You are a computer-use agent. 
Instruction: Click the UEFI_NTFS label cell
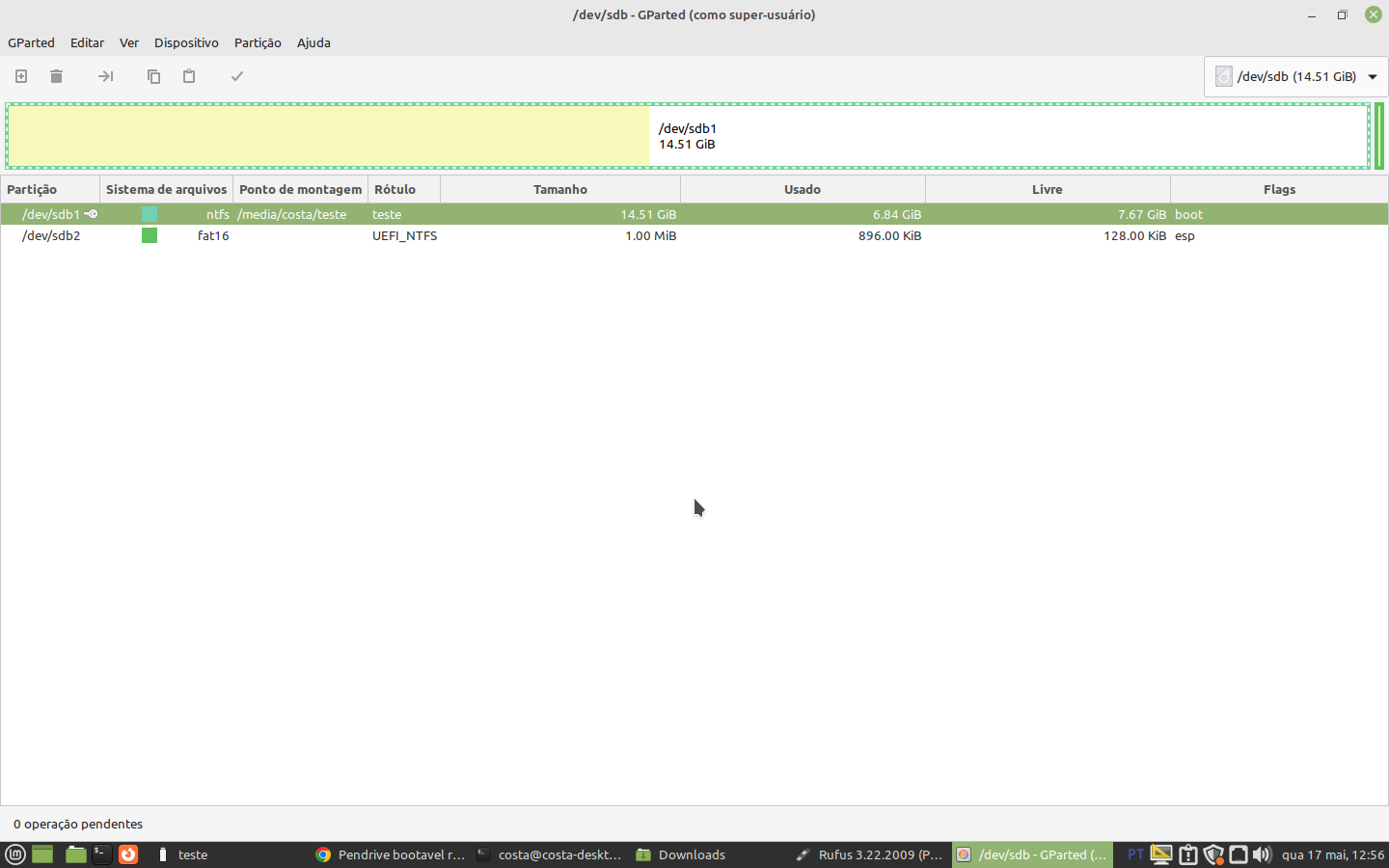[x=404, y=235]
